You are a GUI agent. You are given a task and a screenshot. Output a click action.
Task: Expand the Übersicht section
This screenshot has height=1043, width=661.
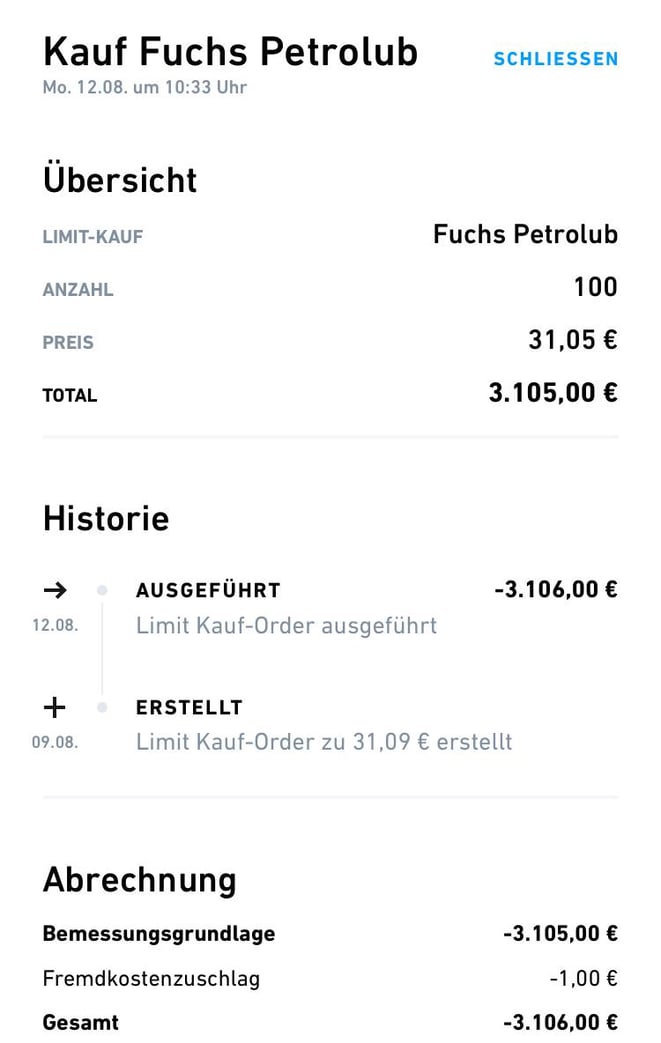pyautogui.click(x=119, y=180)
